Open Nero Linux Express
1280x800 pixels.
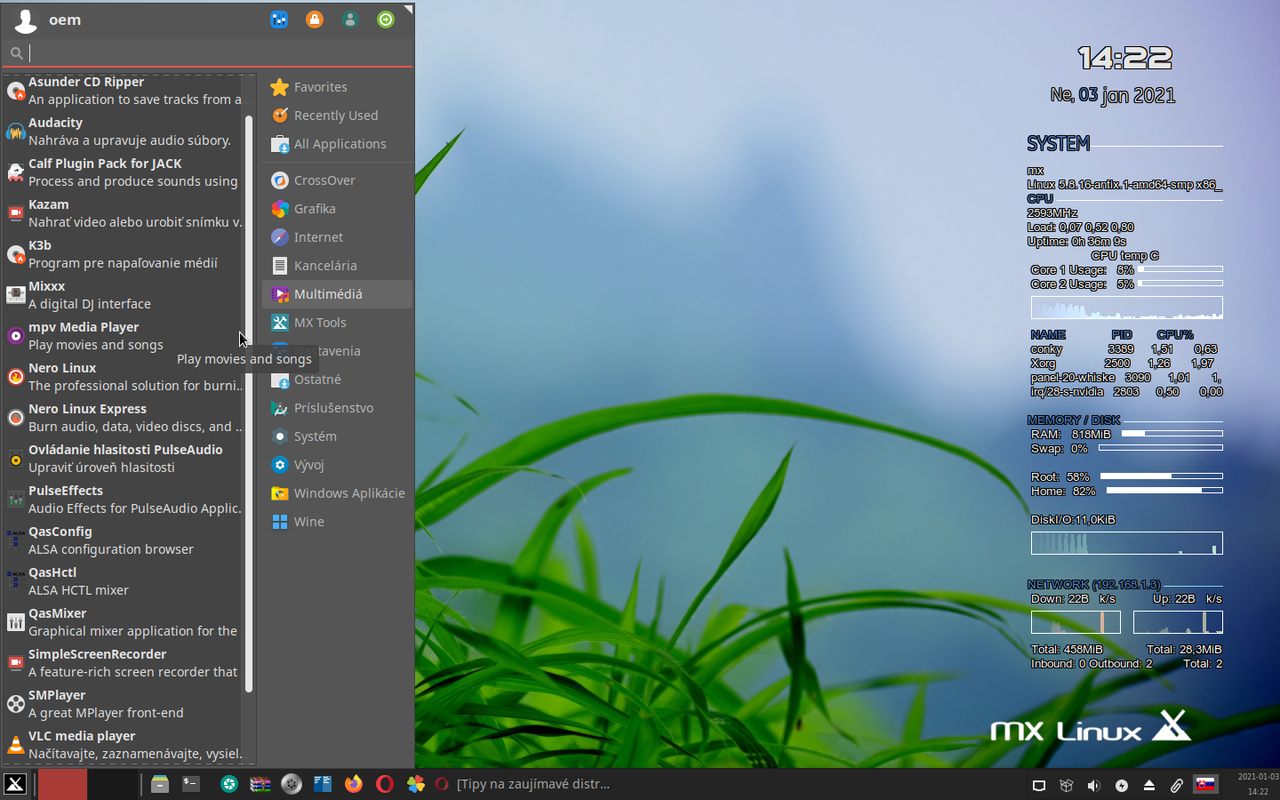124,419
